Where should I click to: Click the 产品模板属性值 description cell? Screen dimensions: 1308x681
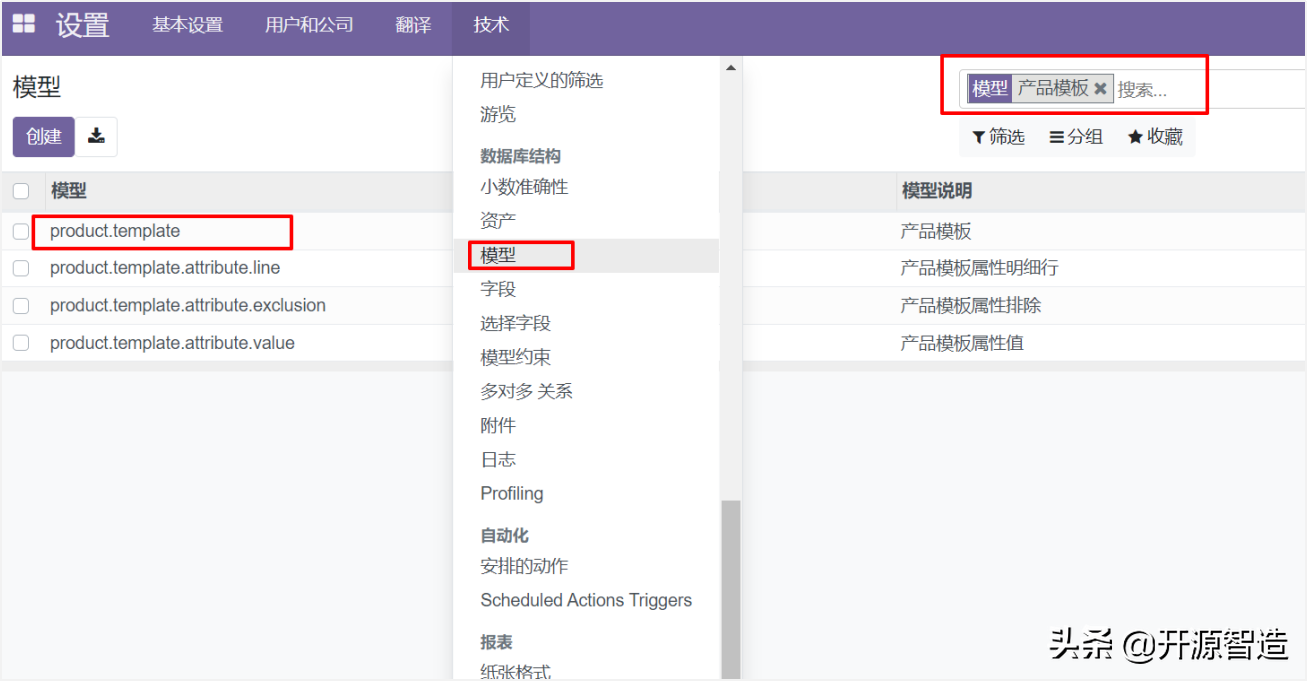[x=962, y=343]
